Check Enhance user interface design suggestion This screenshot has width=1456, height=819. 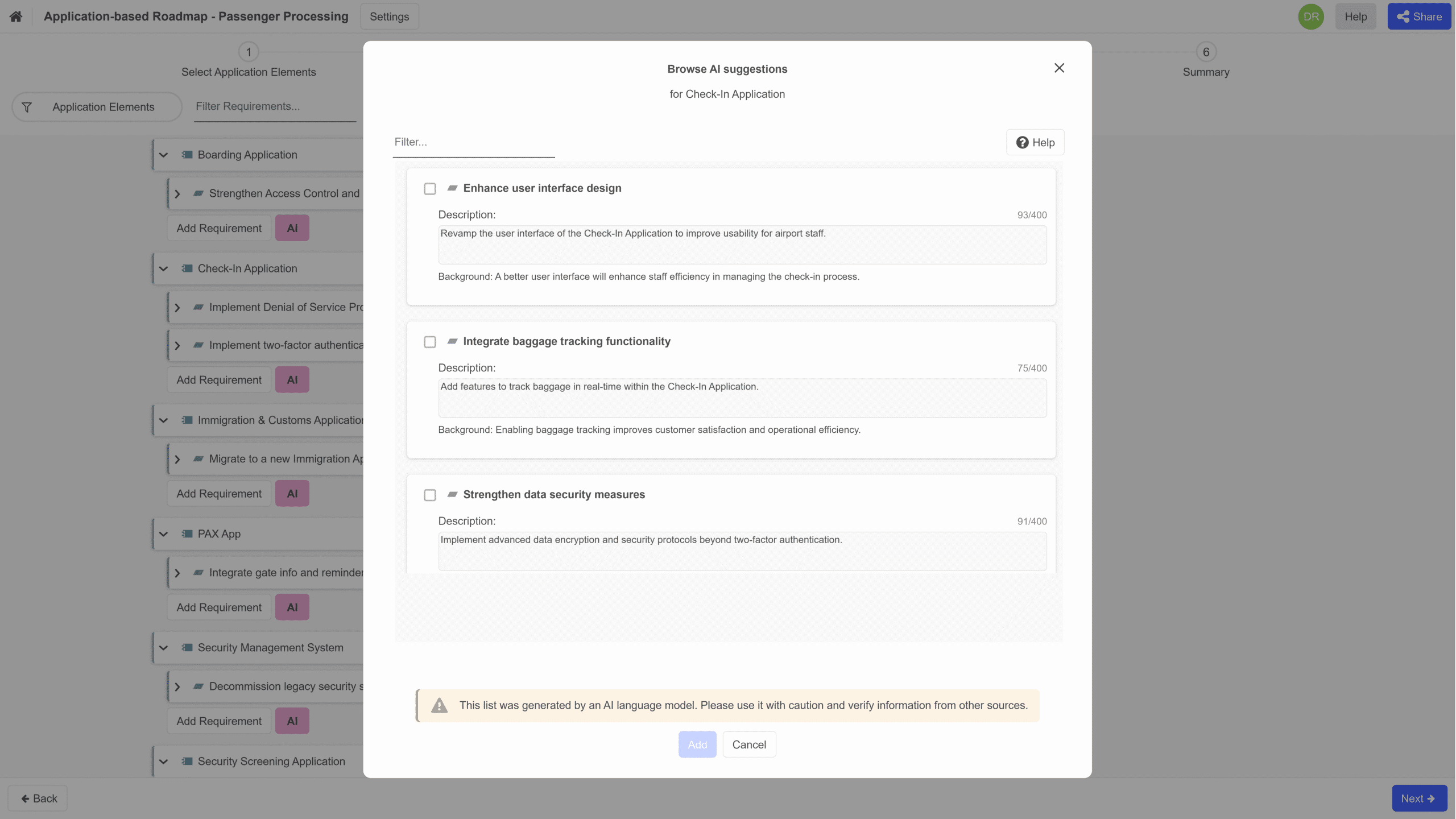coord(430,189)
